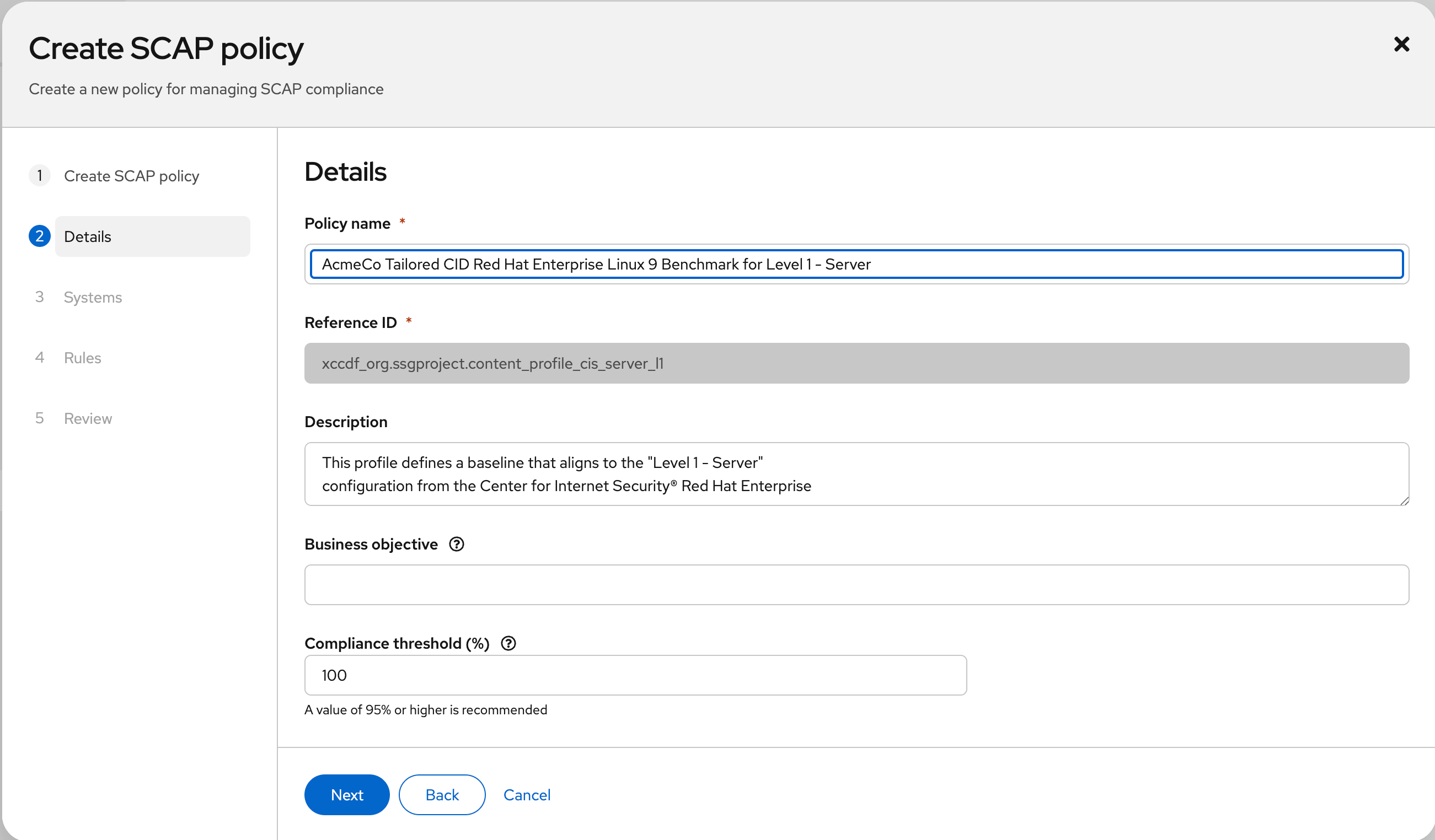Go to Create SCAP policy step

tap(131, 176)
